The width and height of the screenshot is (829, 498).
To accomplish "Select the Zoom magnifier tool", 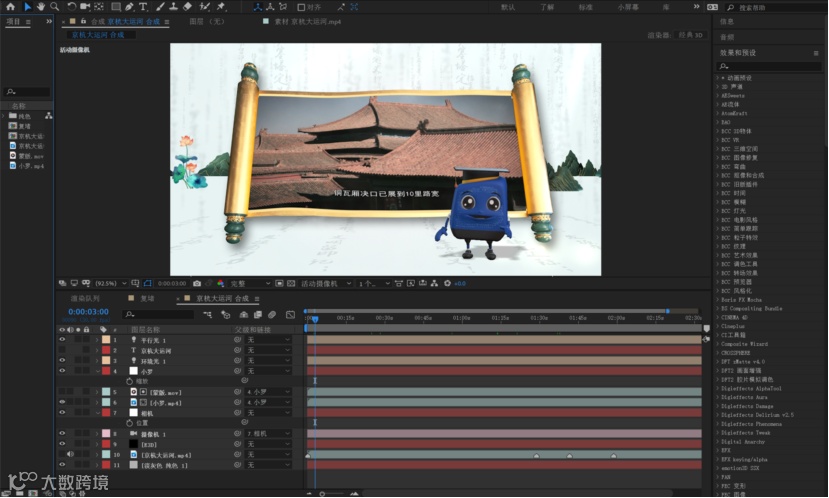I will coord(54,7).
